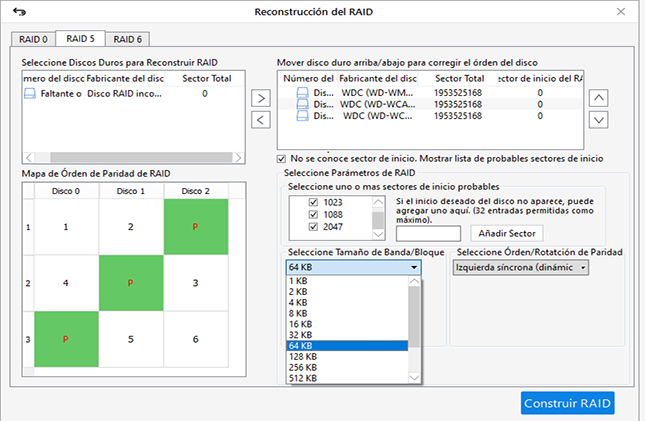This screenshot has width=645, height=421.
Task: Select drive icon of WDC (WD-WC... disk
Action: point(302,116)
